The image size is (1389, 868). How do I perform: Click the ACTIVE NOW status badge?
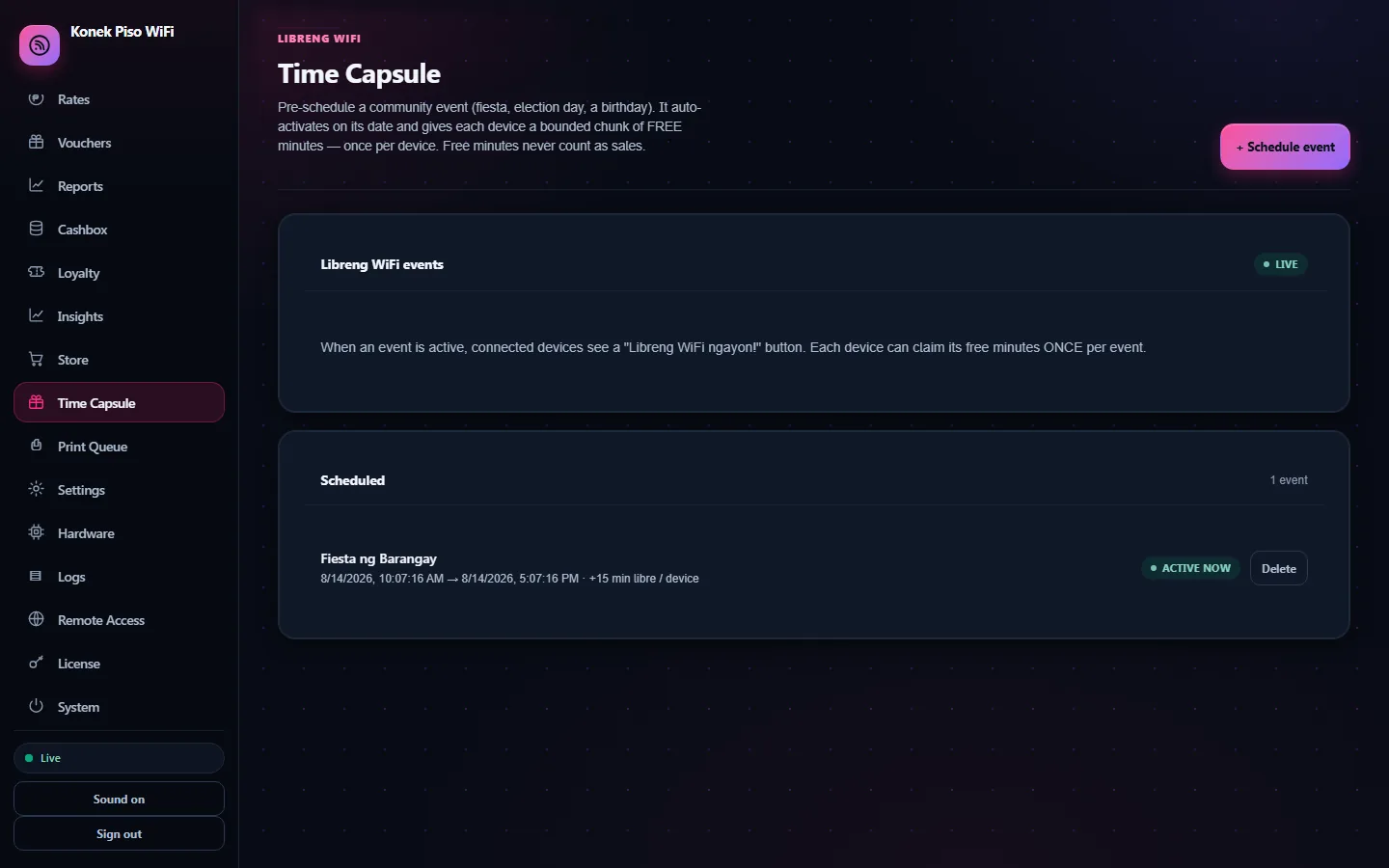[x=1191, y=568]
